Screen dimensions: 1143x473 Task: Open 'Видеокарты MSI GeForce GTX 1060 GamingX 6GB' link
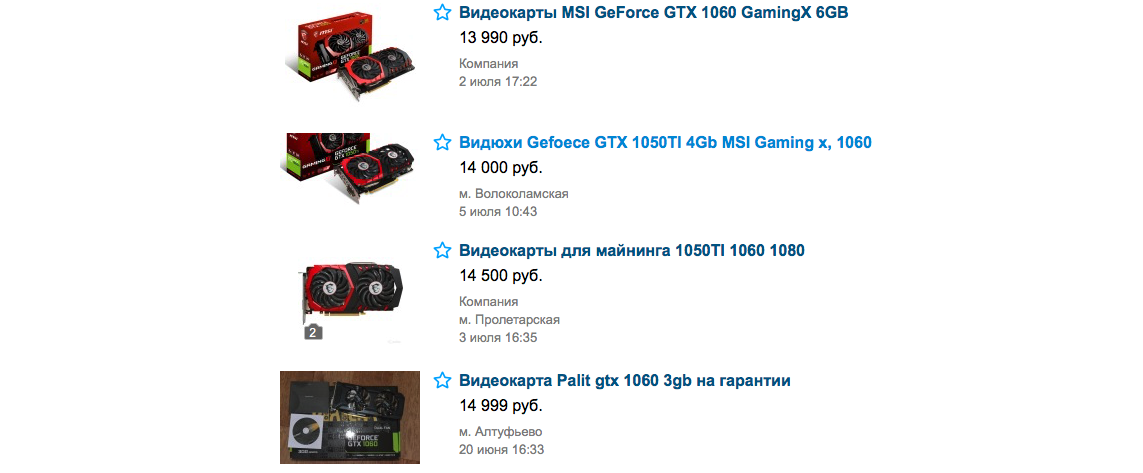(653, 12)
